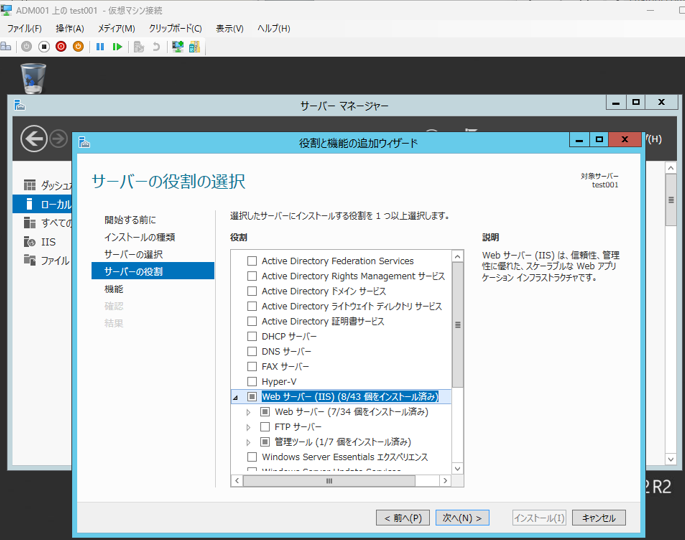Click roles list scroll right arrow
The image size is (685, 540).
445,481
